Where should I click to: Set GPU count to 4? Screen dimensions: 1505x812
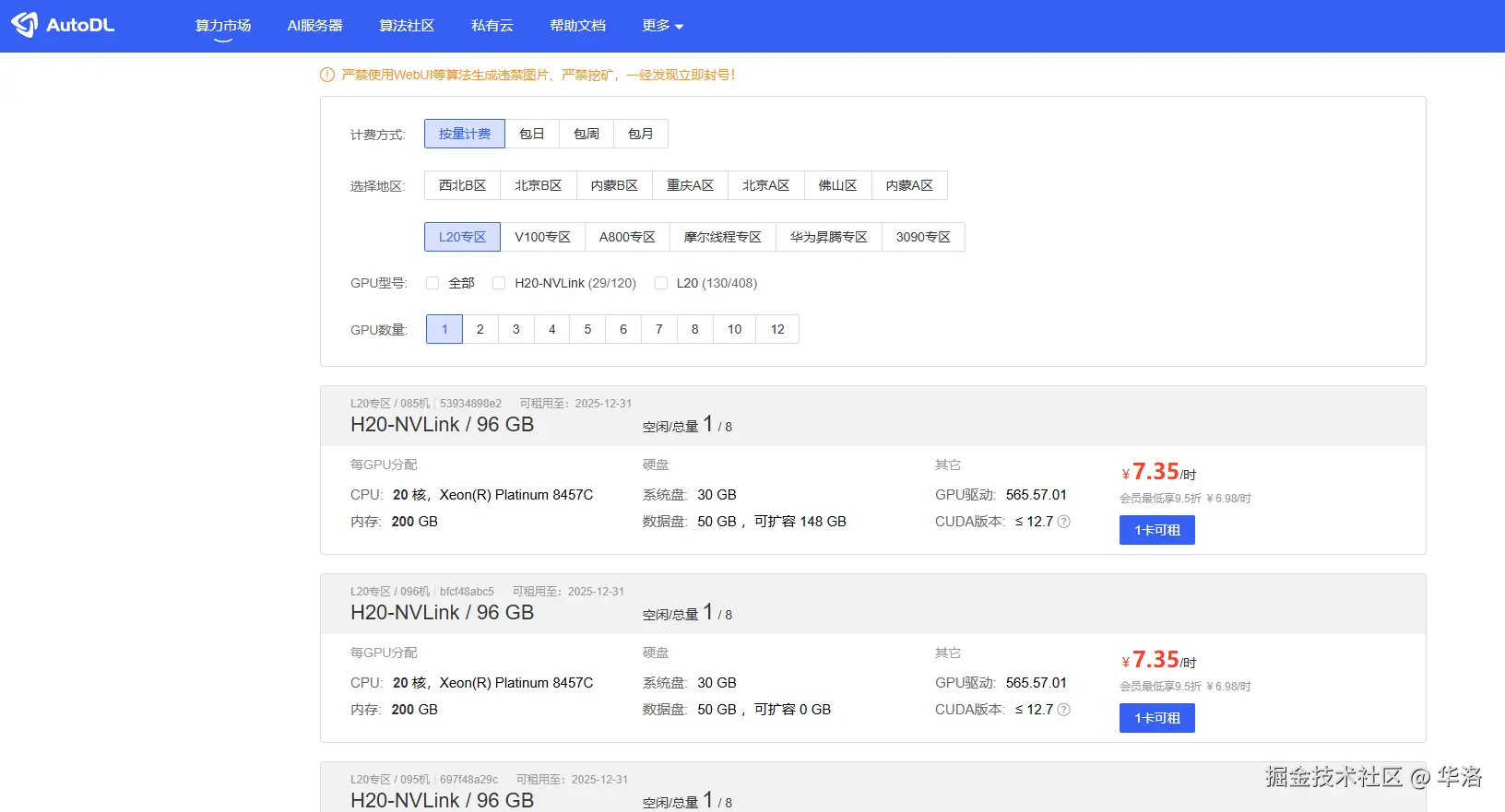[x=552, y=329]
